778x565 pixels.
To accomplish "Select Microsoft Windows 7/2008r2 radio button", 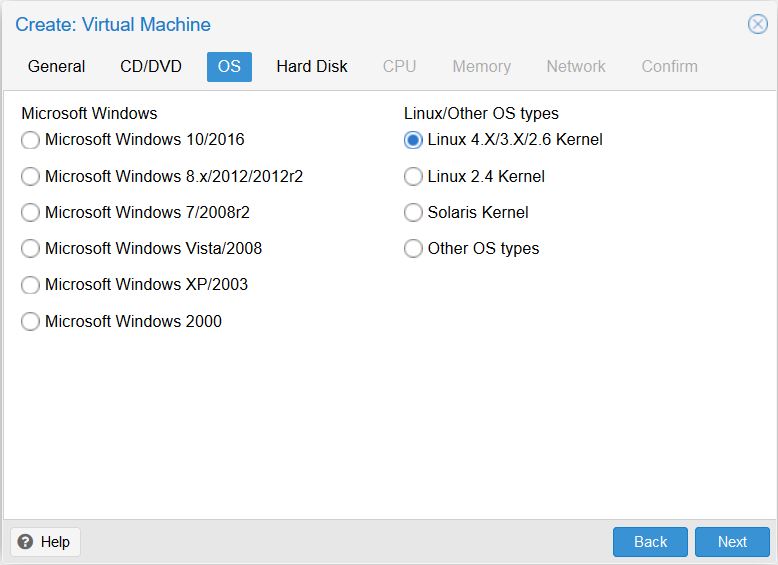I will (x=30, y=213).
